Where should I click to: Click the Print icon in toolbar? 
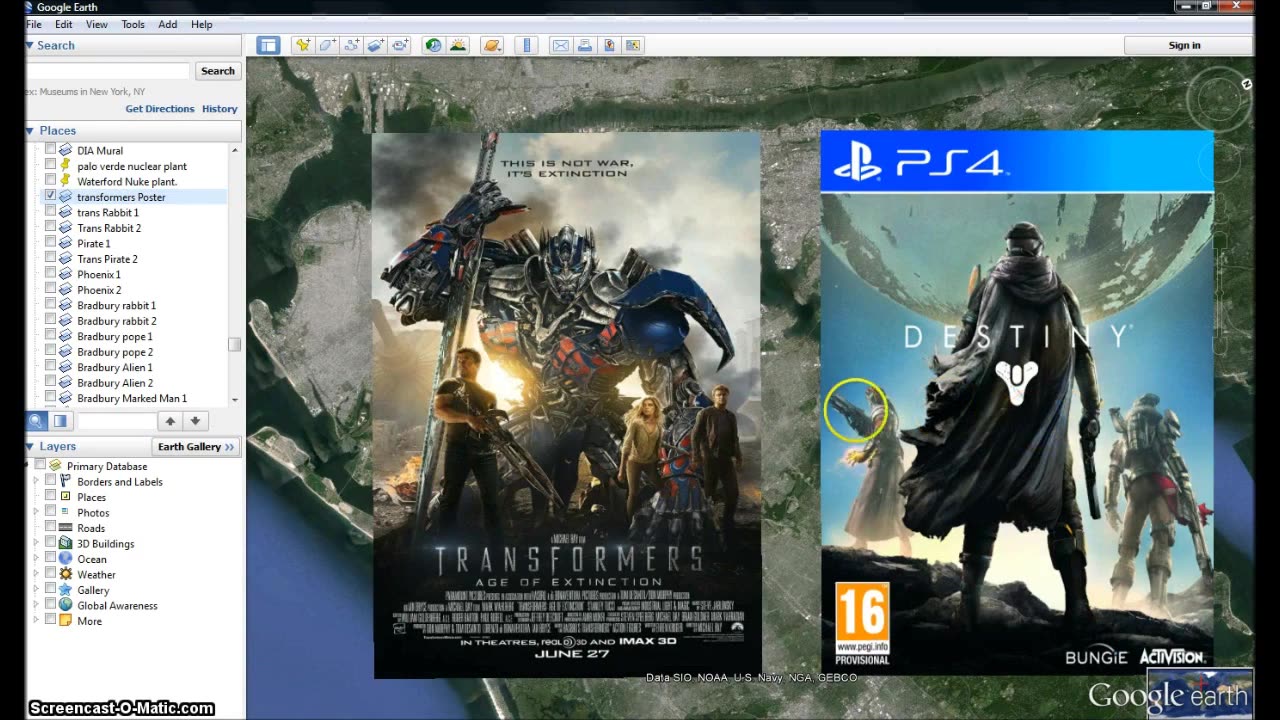click(584, 45)
